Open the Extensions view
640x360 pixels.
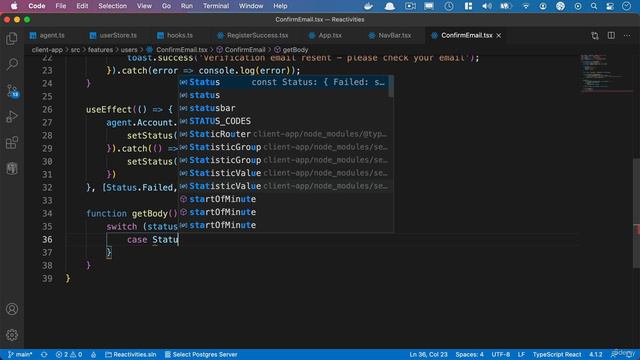12,143
